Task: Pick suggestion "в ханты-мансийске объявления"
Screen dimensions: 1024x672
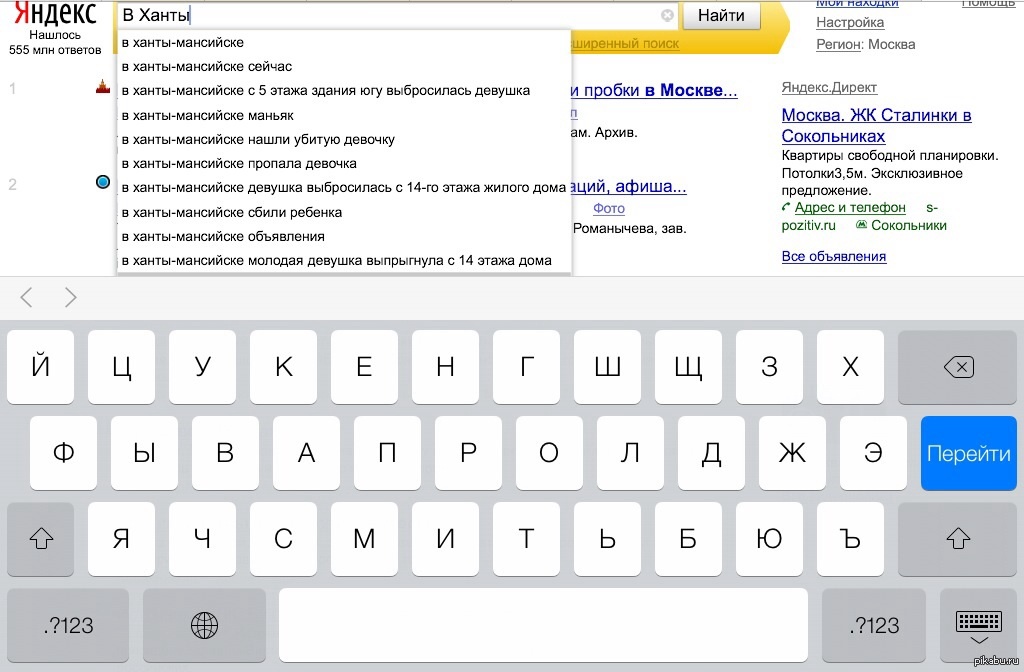Action: pyautogui.click(x=222, y=236)
